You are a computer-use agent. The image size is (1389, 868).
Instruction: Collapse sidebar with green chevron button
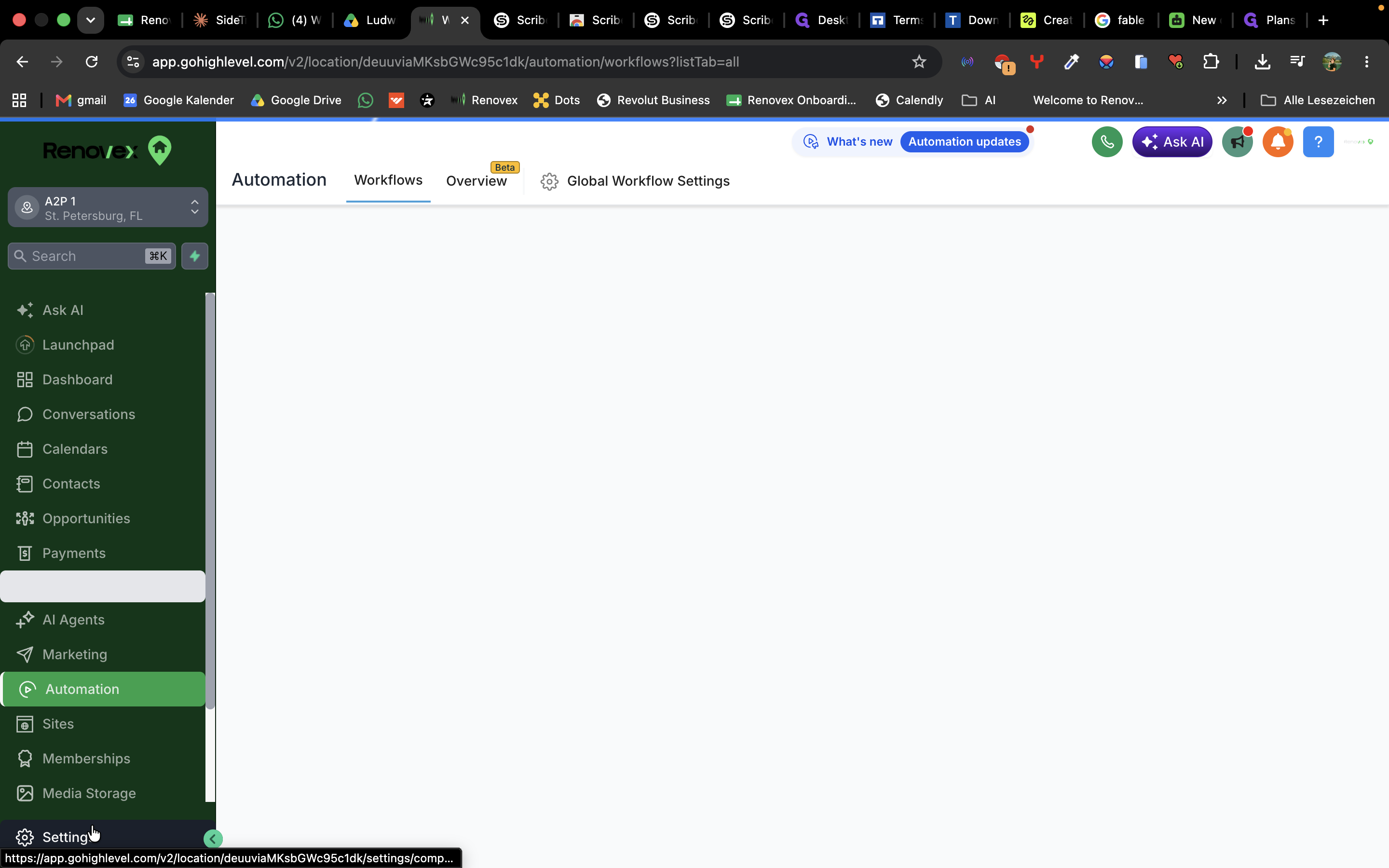click(x=213, y=839)
